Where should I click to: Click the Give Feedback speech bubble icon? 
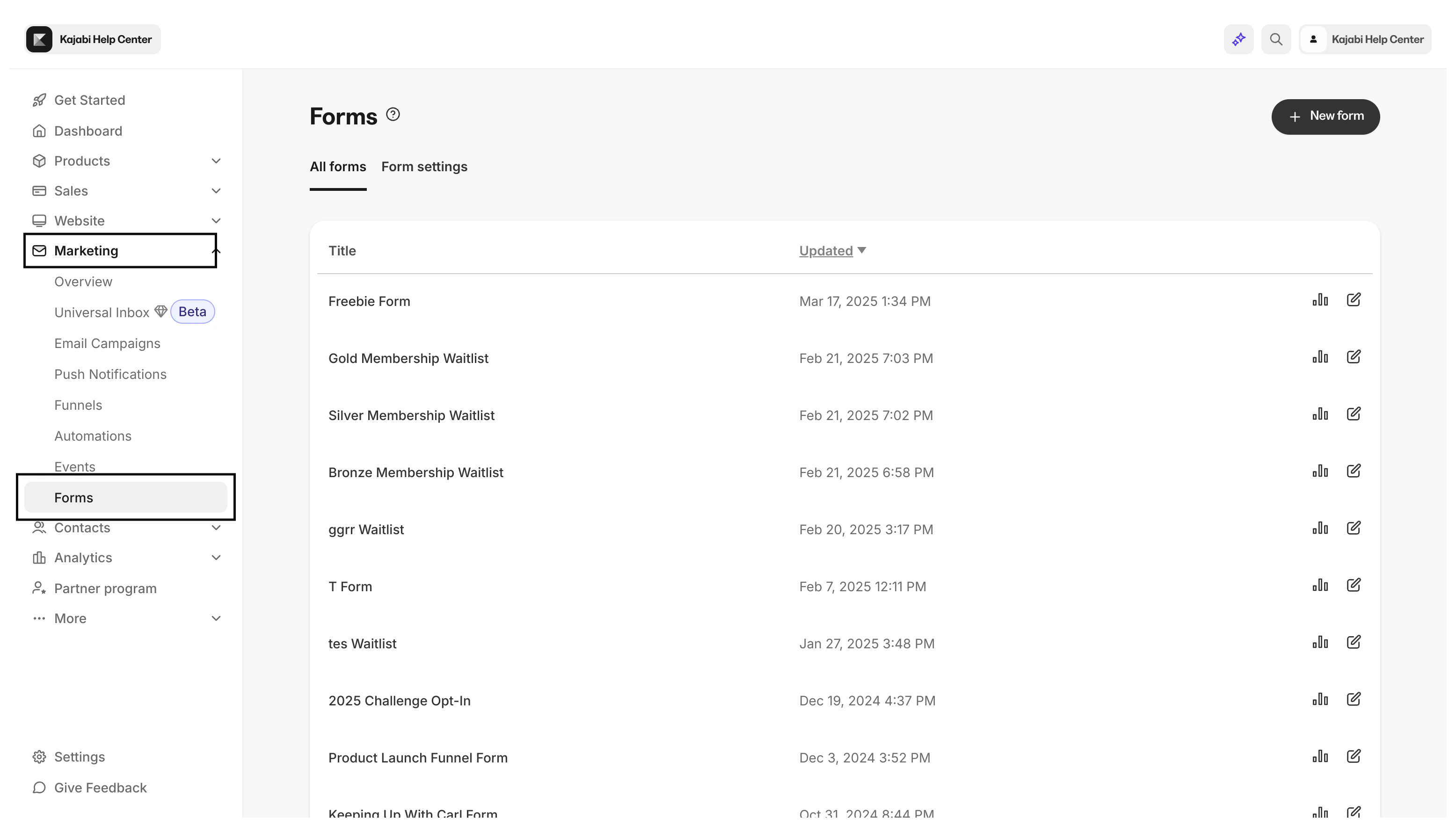(39, 788)
